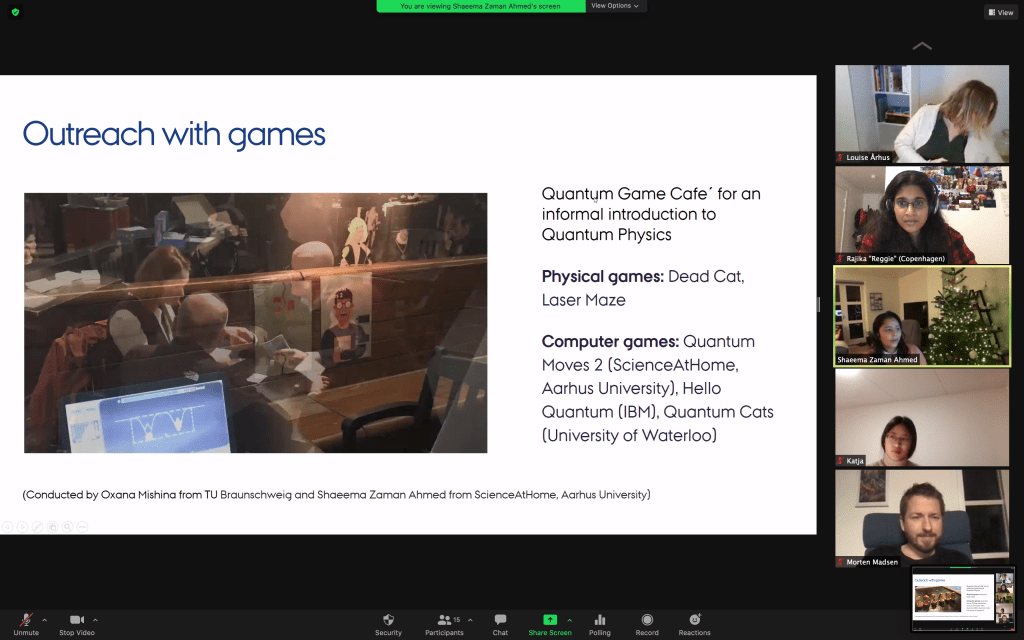Select Louise Århus's video tile

click(x=922, y=114)
